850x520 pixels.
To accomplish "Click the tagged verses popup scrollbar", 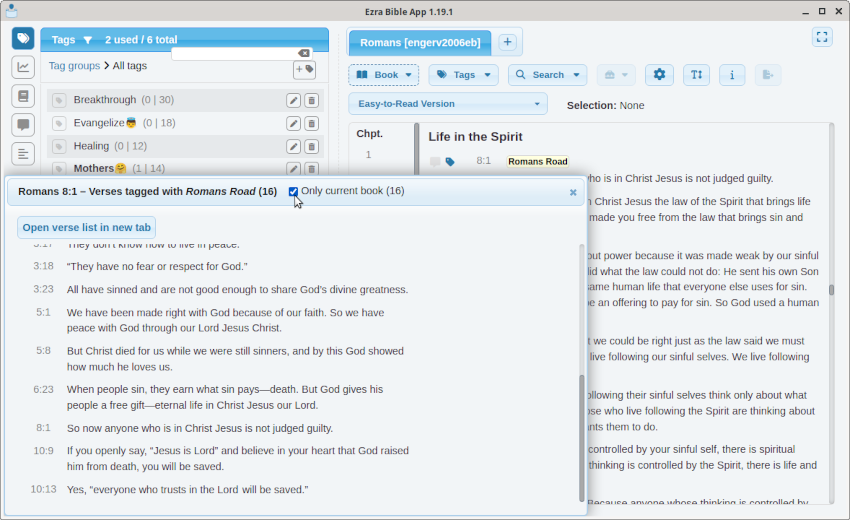I will click(x=582, y=438).
